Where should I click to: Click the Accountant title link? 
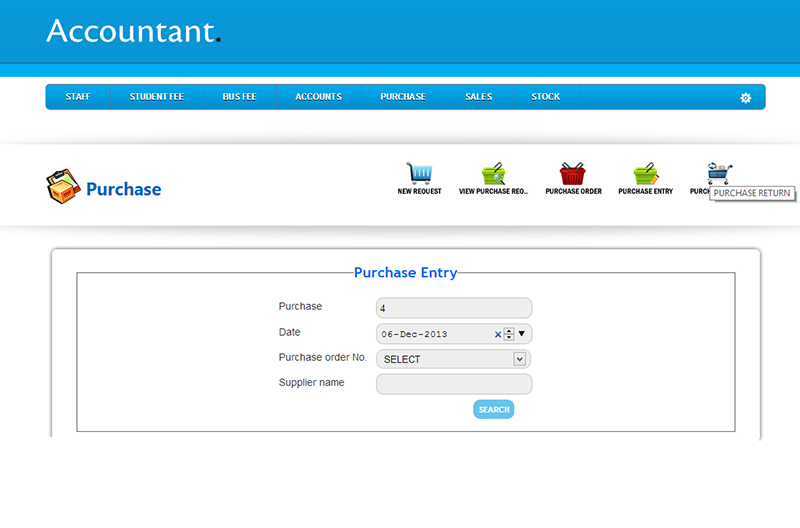[133, 31]
